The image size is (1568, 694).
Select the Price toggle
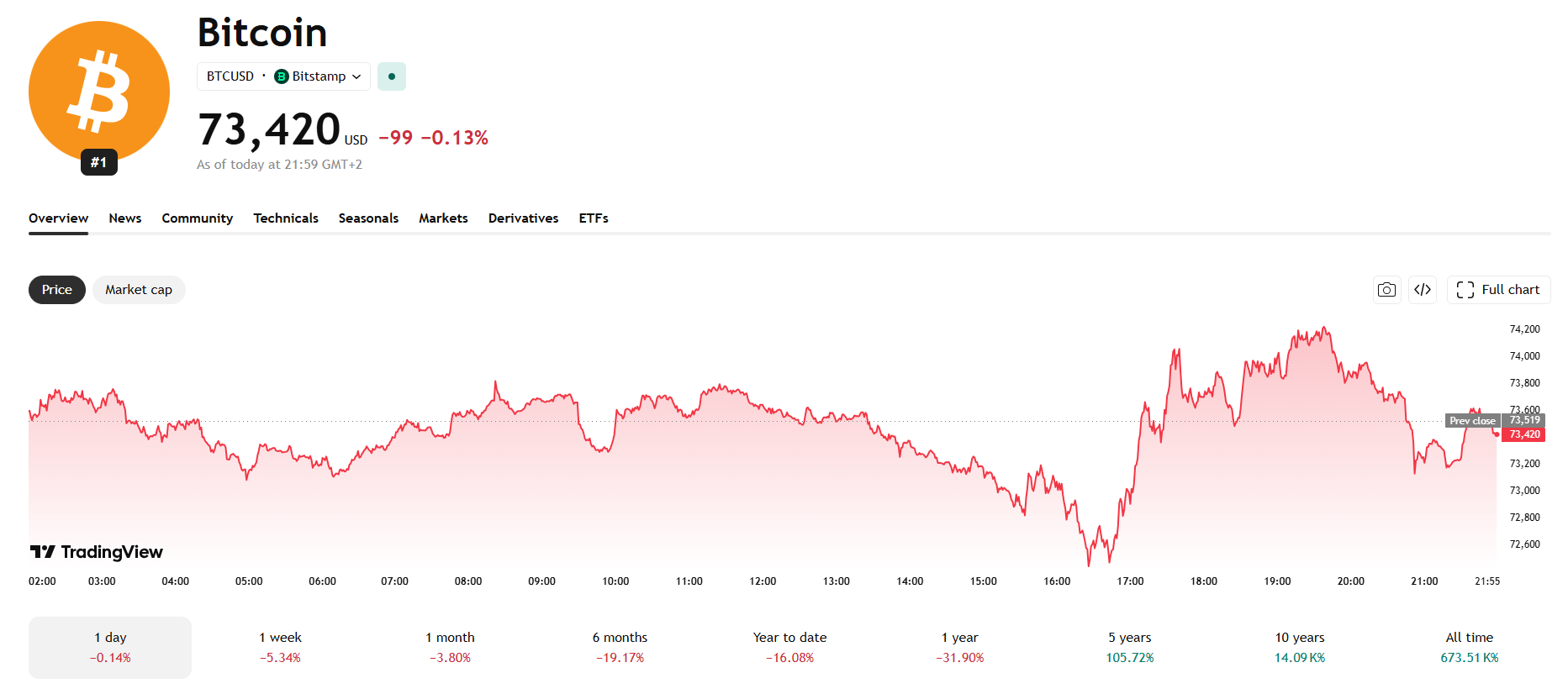coord(57,290)
